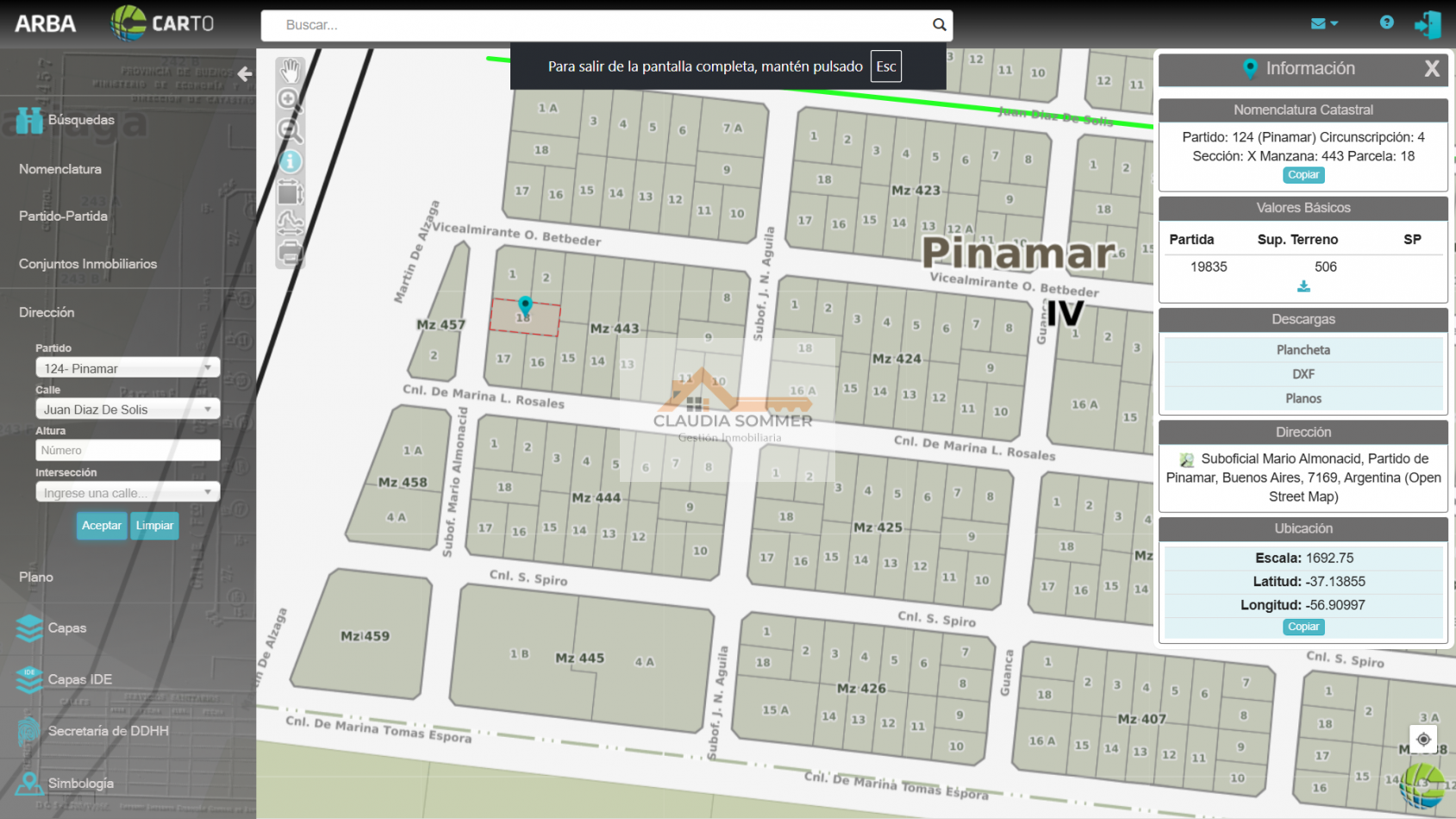The height and width of the screenshot is (819, 1456).
Task: Select Conjuntos Inmobiliarios in the sidebar
Action: coord(88,264)
